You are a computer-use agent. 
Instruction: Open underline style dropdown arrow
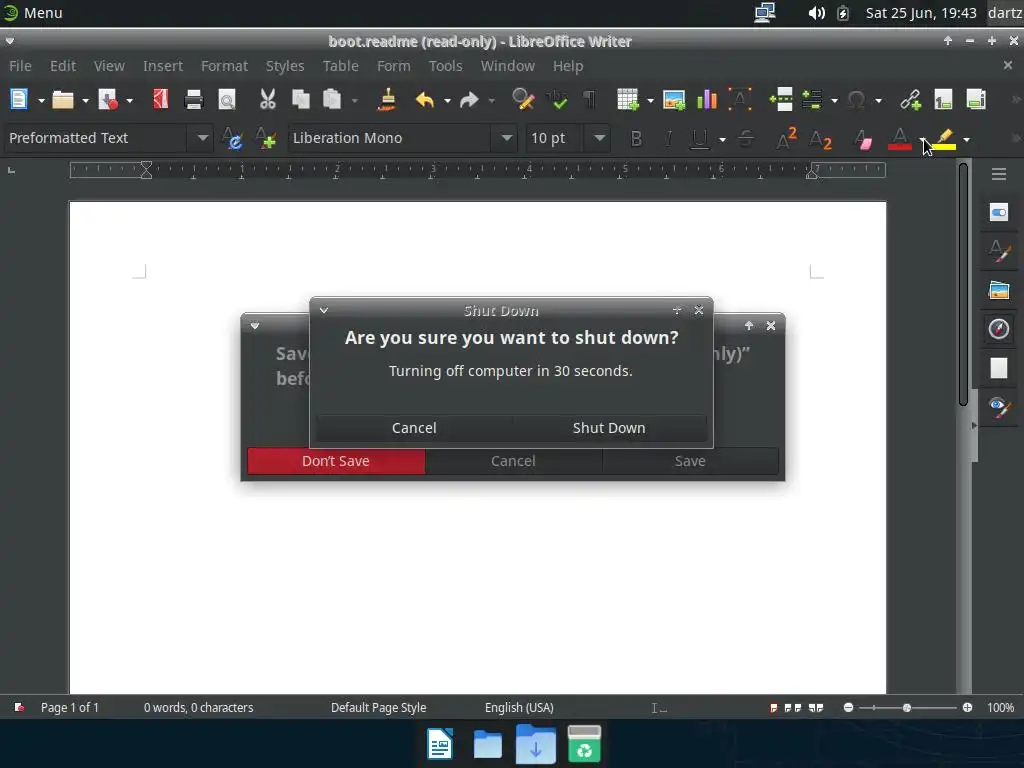[x=722, y=140]
